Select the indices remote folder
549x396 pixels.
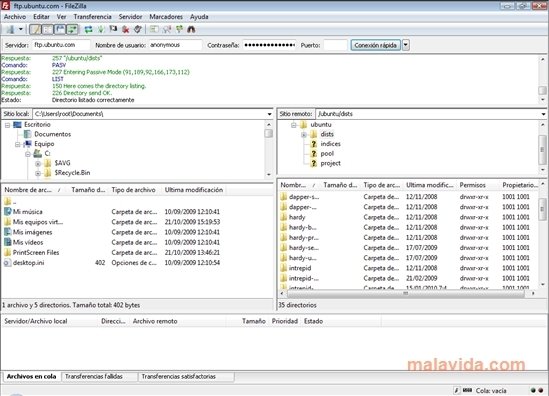click(331, 144)
